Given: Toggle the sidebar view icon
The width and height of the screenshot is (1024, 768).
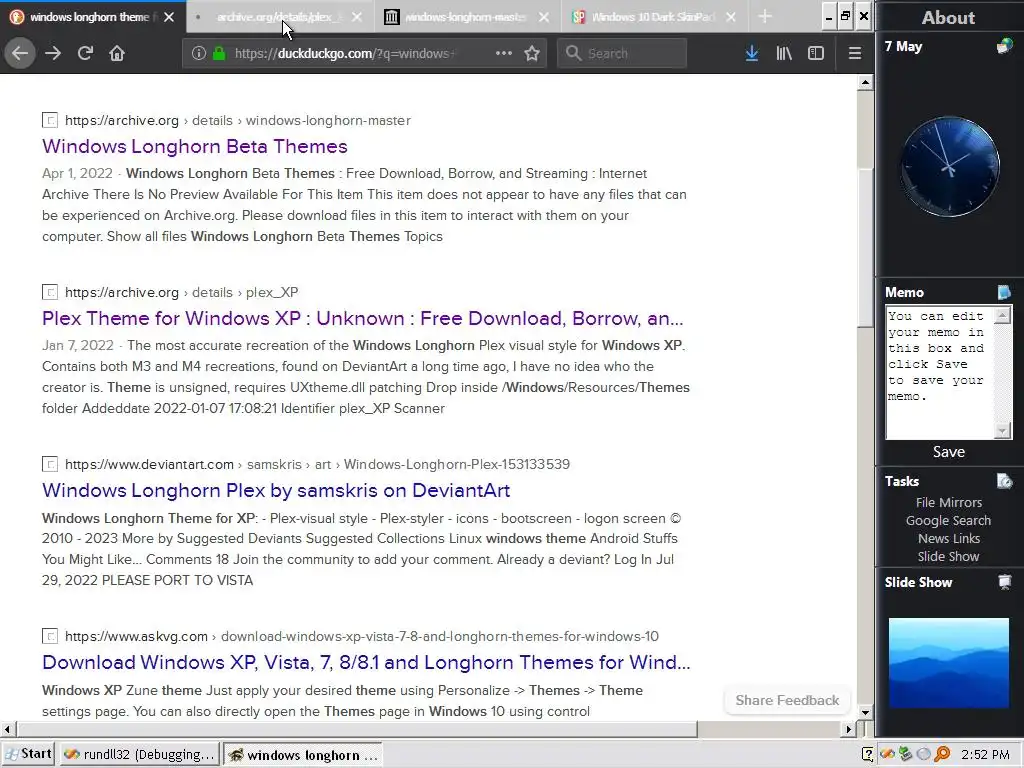Looking at the screenshot, I should tap(816, 53).
